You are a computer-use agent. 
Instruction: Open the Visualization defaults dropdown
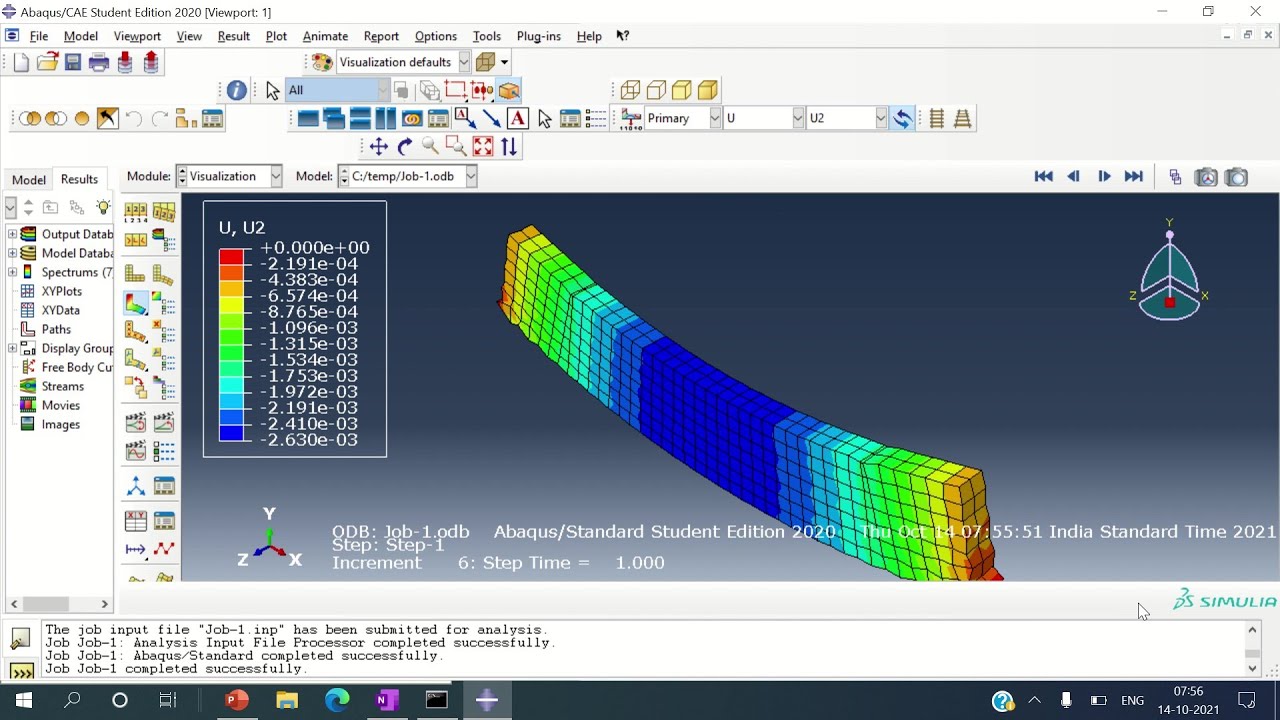point(464,62)
